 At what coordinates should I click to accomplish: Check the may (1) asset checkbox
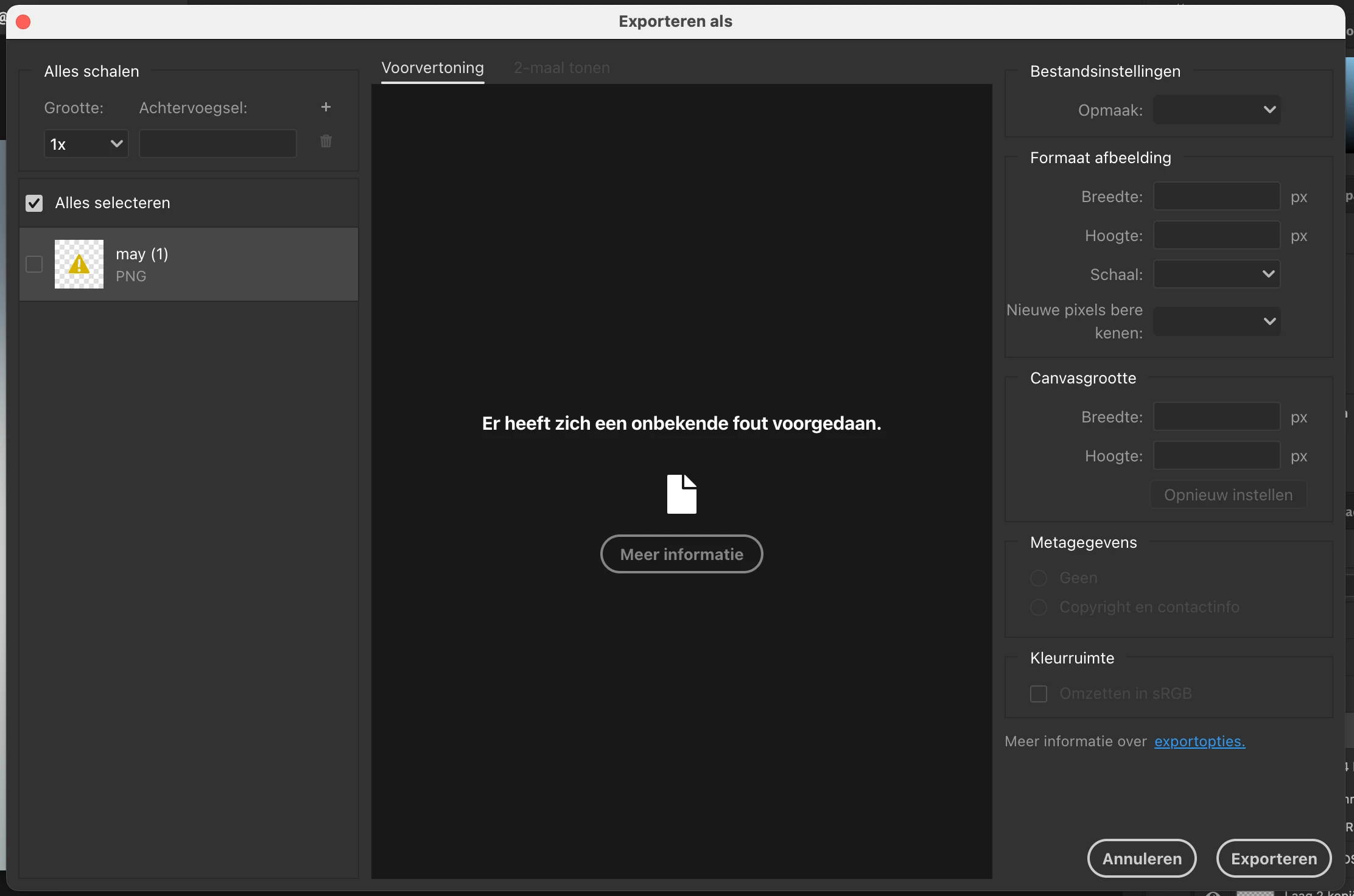point(34,264)
